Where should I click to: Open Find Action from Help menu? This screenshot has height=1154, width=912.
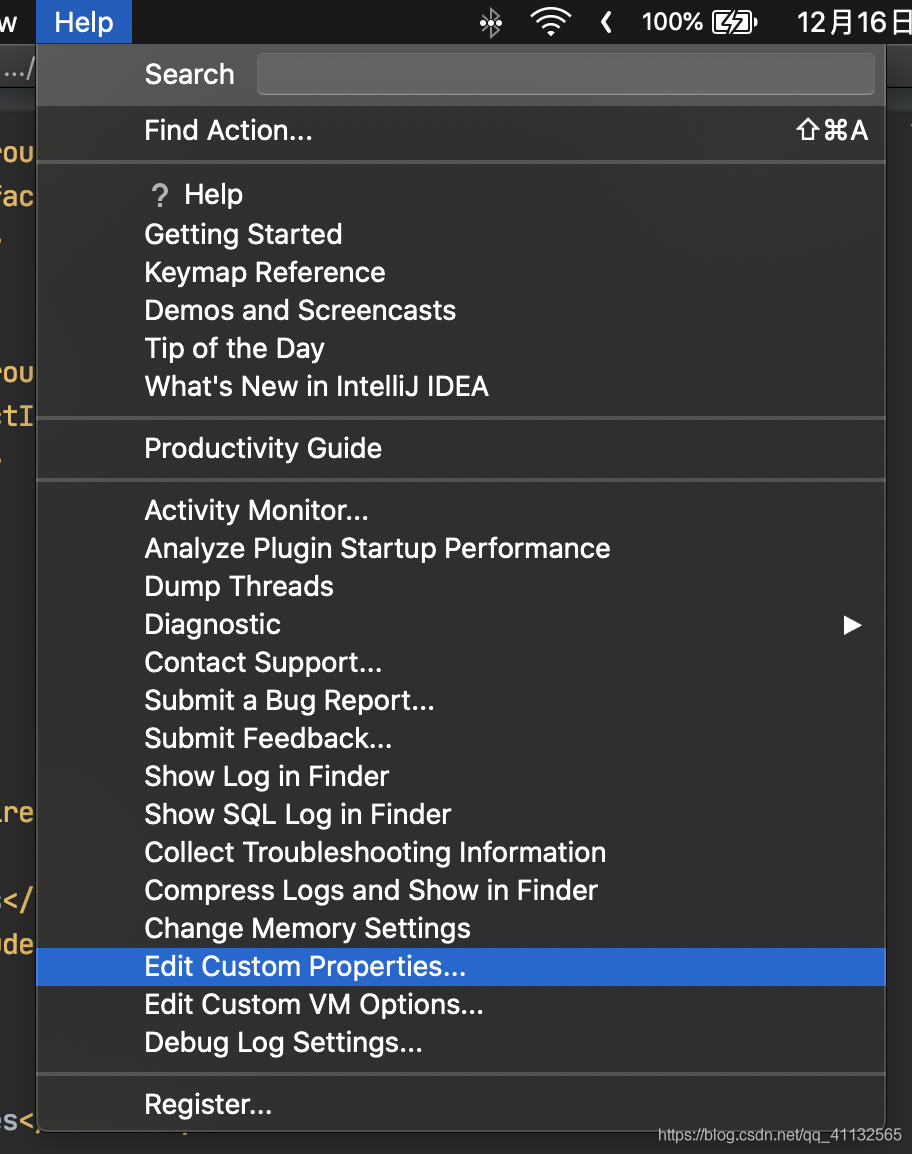pos(229,130)
